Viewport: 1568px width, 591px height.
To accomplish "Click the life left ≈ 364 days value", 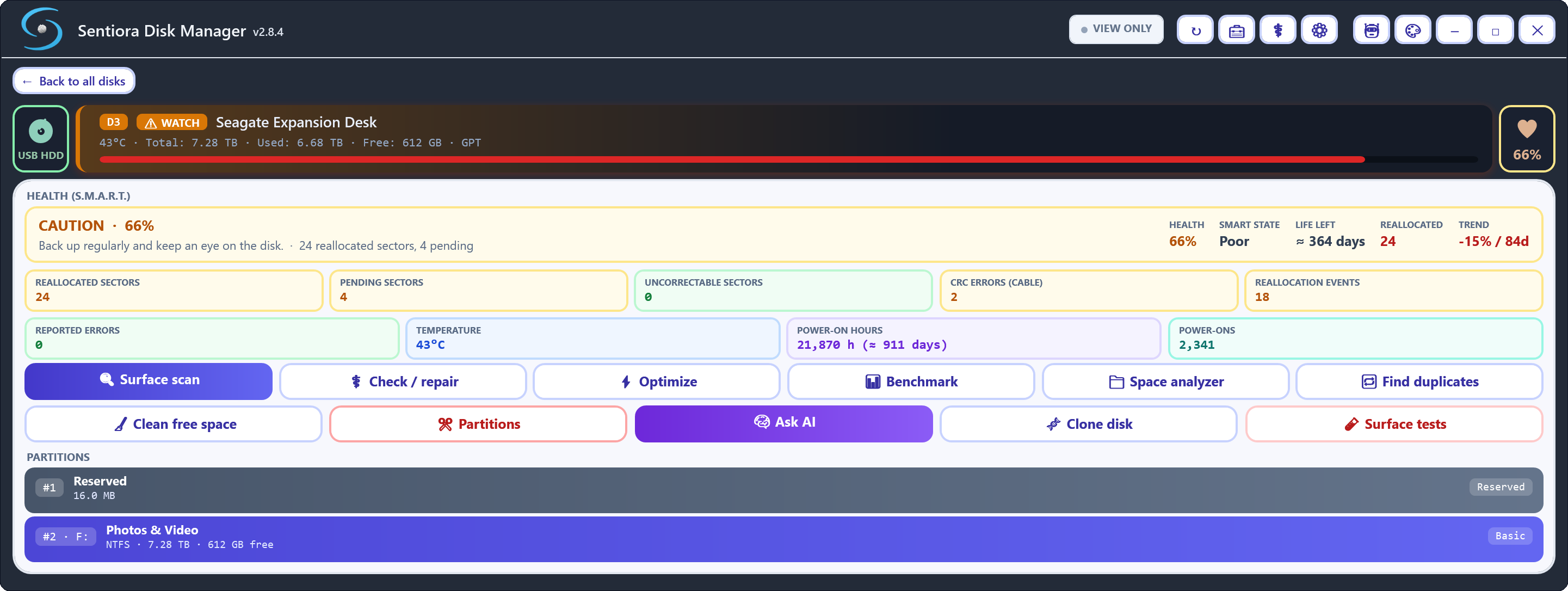I will pyautogui.click(x=1330, y=241).
